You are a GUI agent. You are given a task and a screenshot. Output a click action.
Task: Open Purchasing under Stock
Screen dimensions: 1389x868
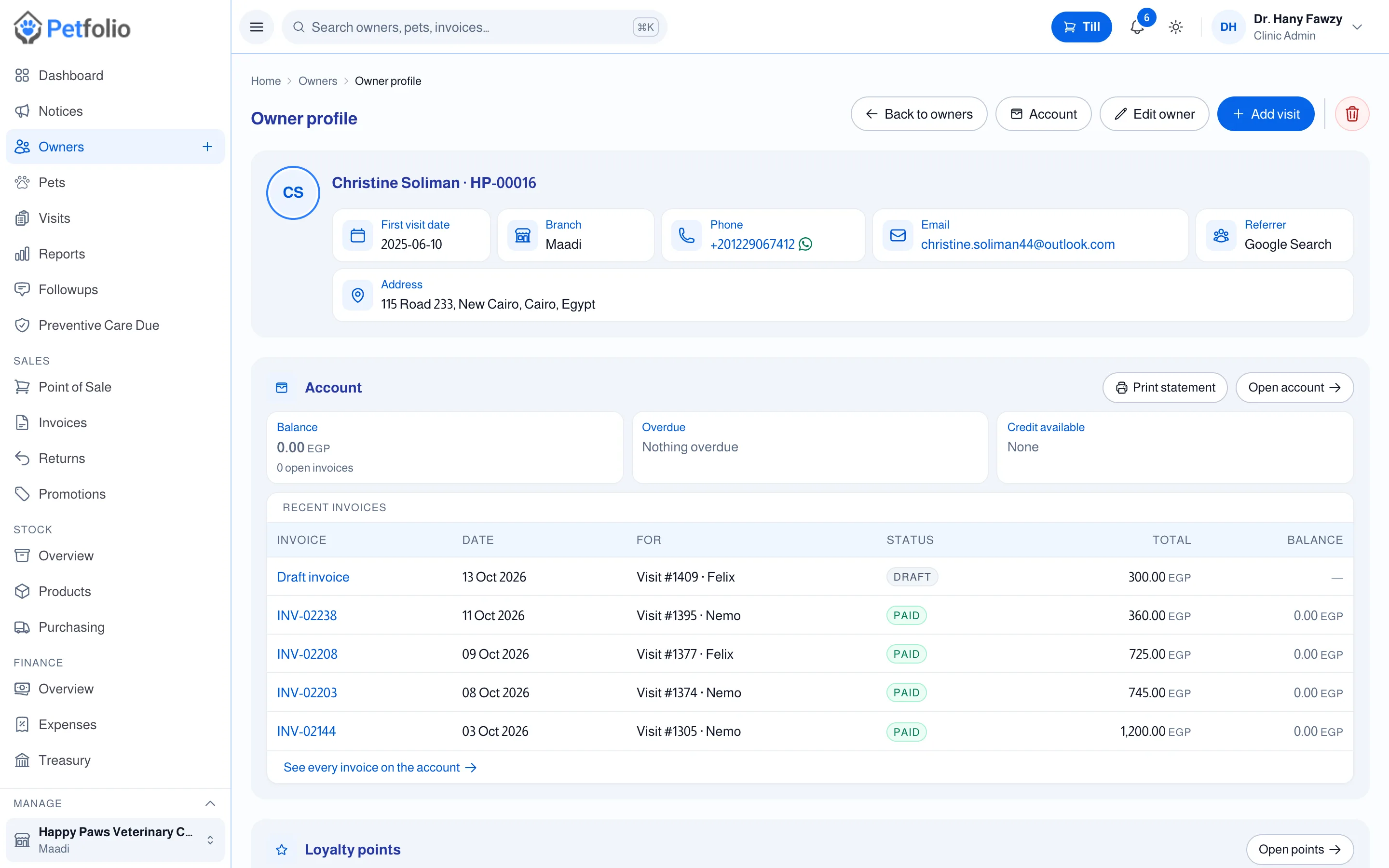tap(115, 627)
